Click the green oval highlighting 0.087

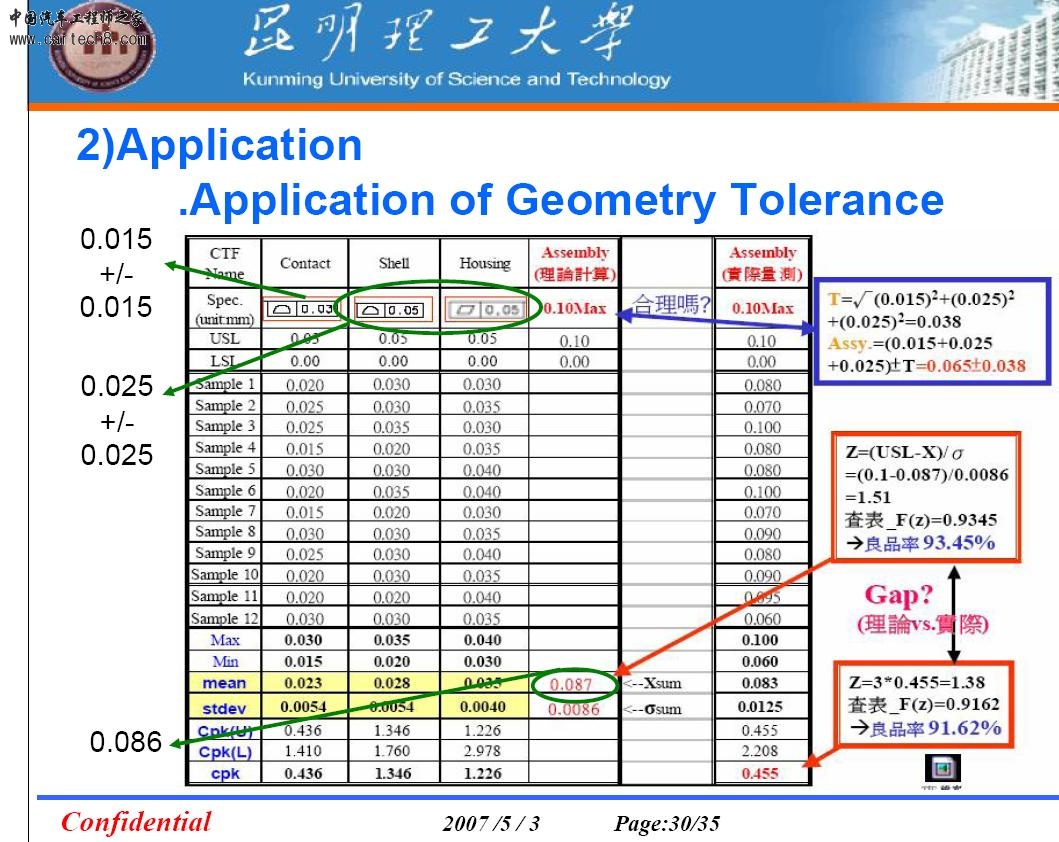point(574,685)
